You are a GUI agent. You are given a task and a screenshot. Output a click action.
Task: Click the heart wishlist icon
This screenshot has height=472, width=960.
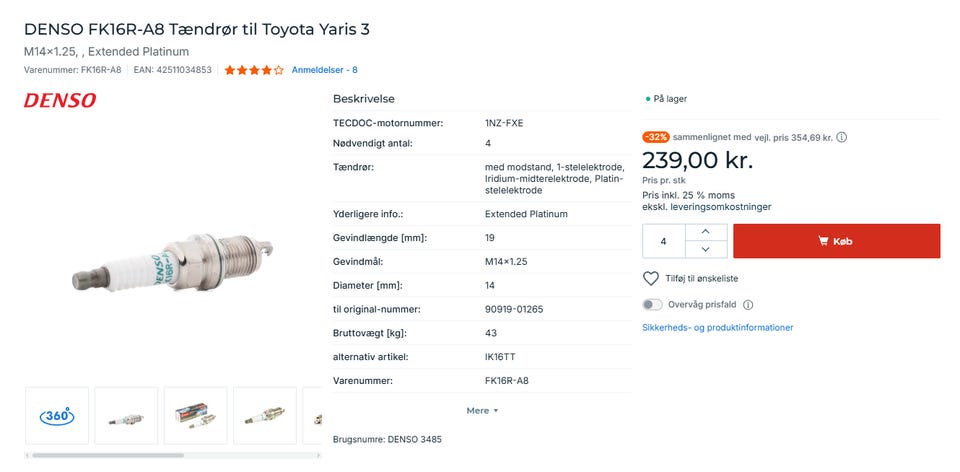(651, 278)
